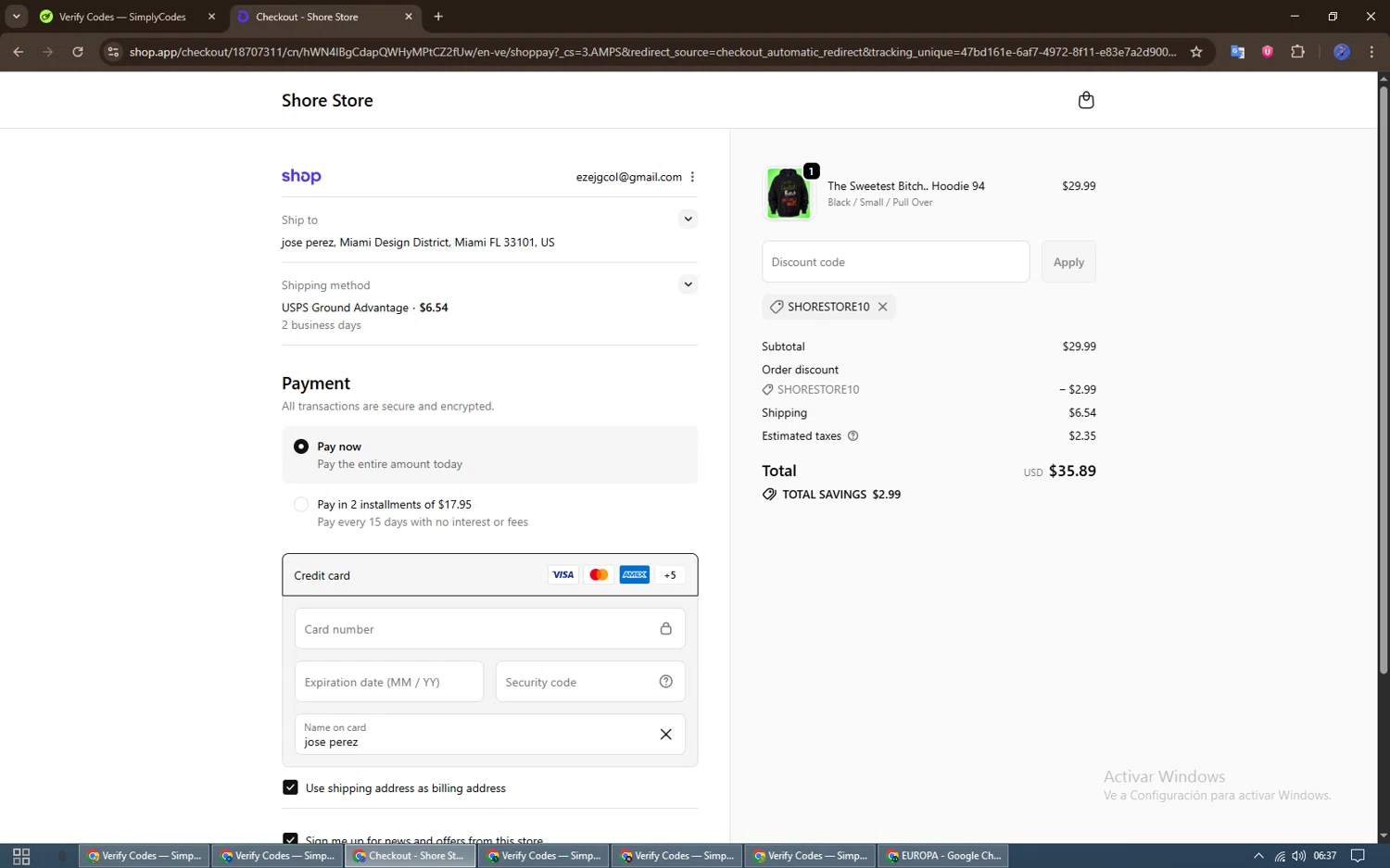Click the product name The Sweetest Bitch.. Hoodie 94

pyautogui.click(x=905, y=186)
